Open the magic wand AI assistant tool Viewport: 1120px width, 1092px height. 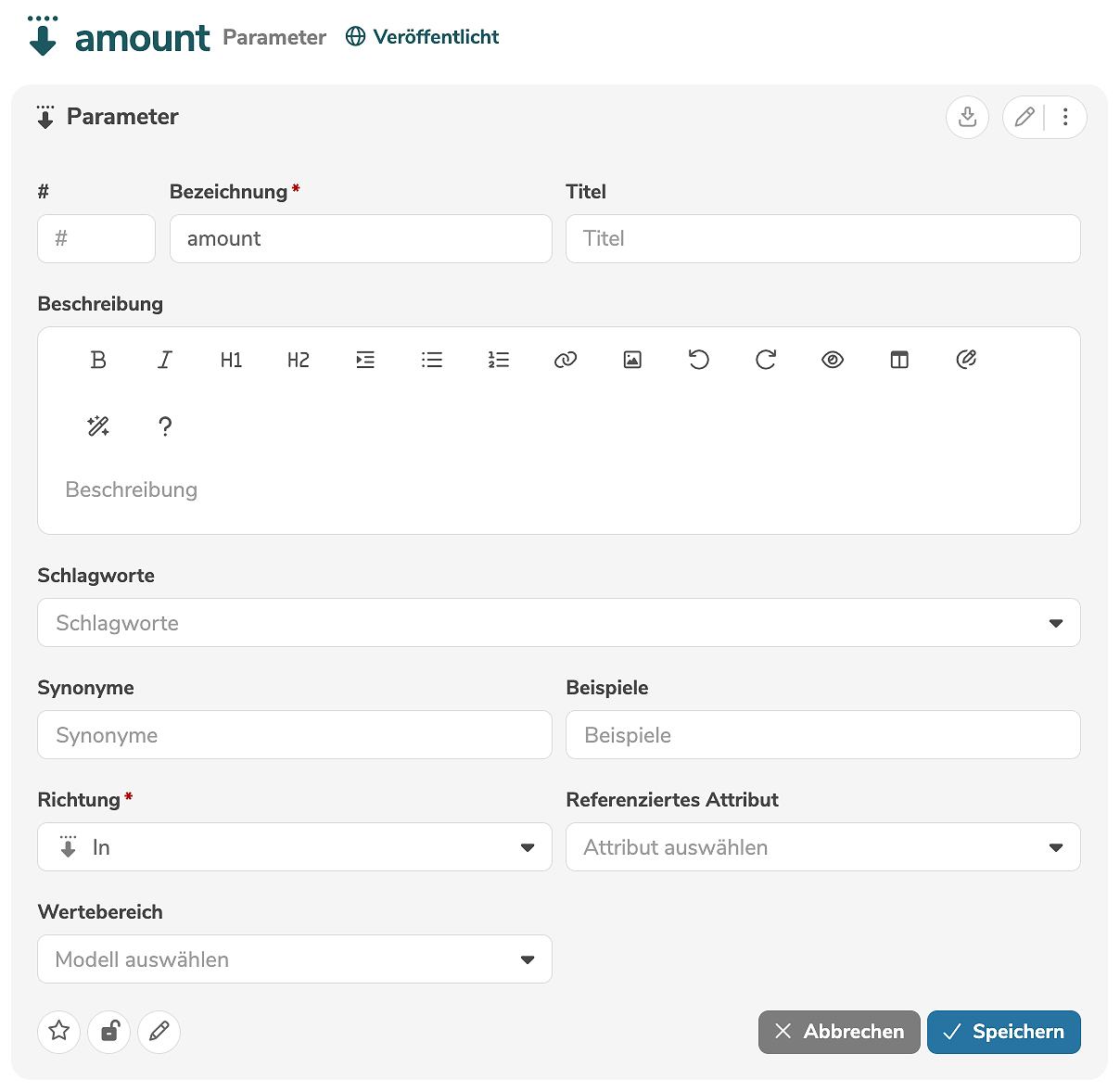tap(98, 426)
